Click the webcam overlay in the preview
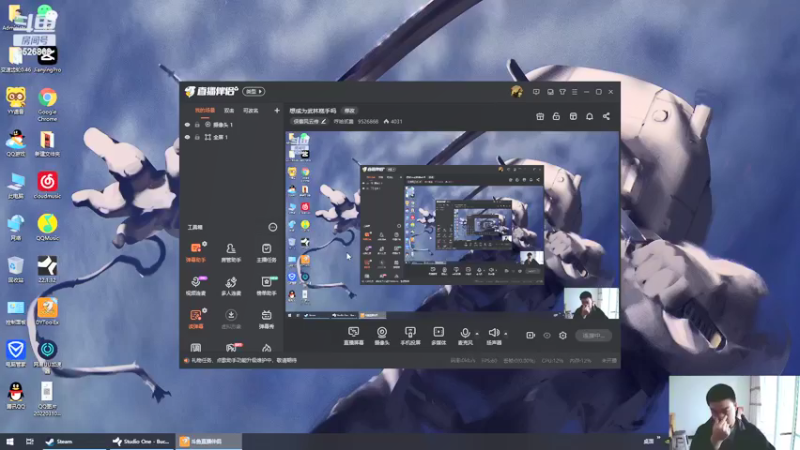Image resolution: width=800 pixels, height=450 pixels. (591, 303)
